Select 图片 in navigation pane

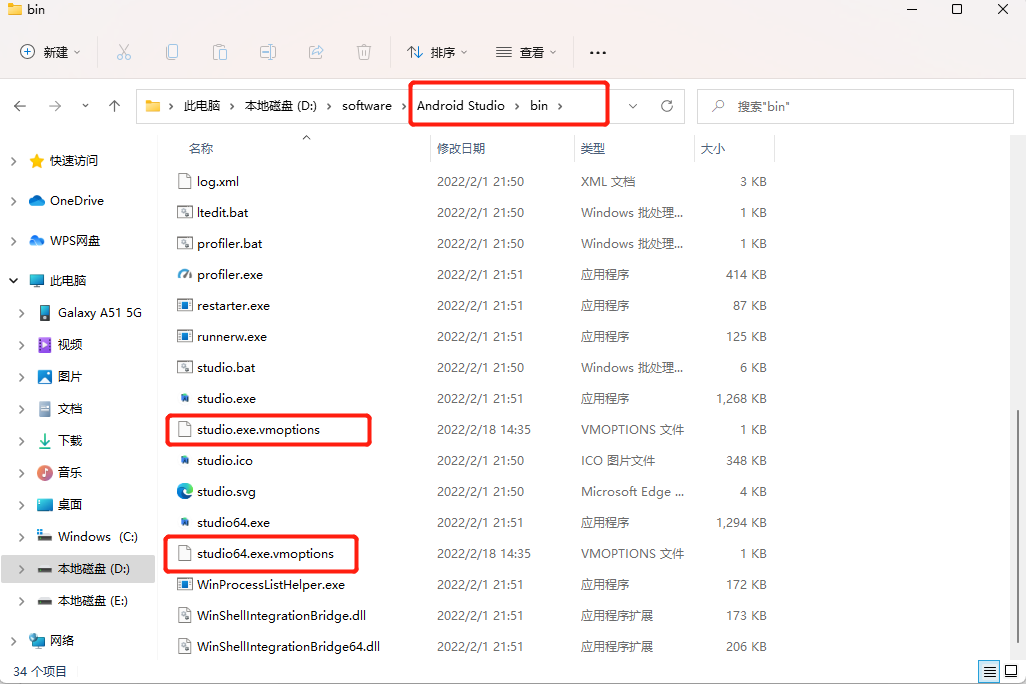[x=70, y=377]
